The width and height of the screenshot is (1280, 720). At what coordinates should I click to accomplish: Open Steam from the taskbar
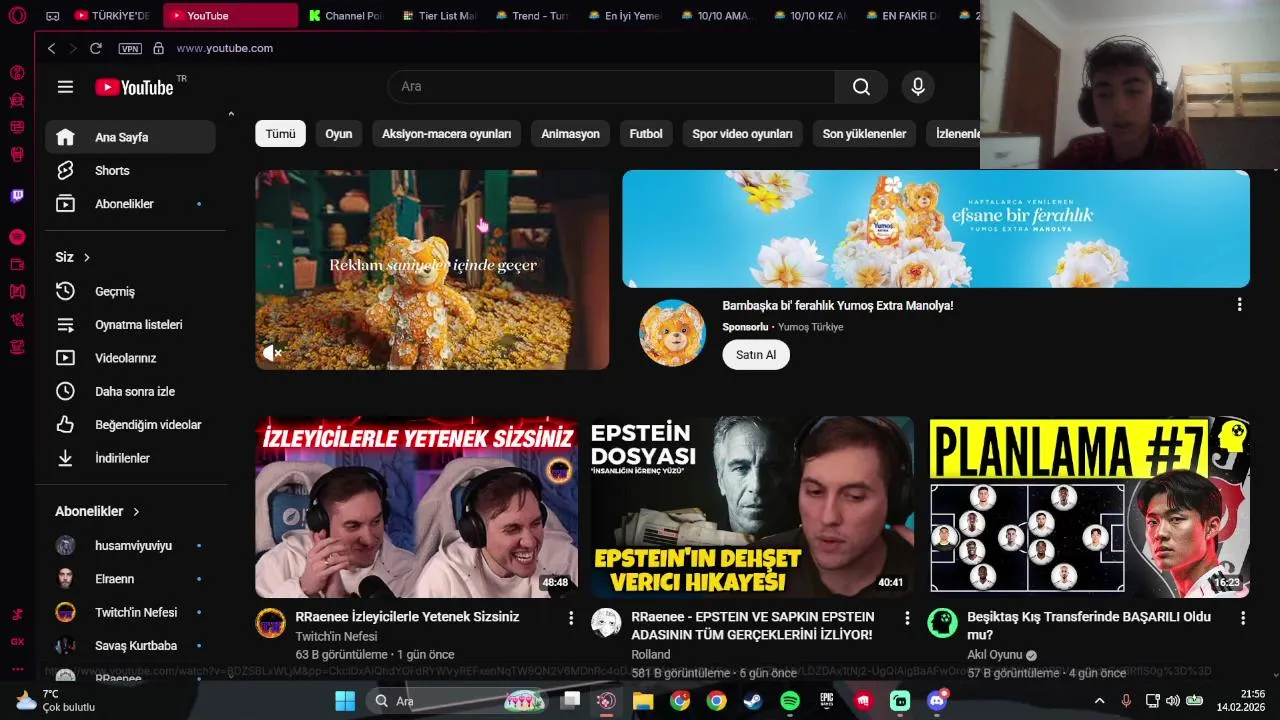753,701
